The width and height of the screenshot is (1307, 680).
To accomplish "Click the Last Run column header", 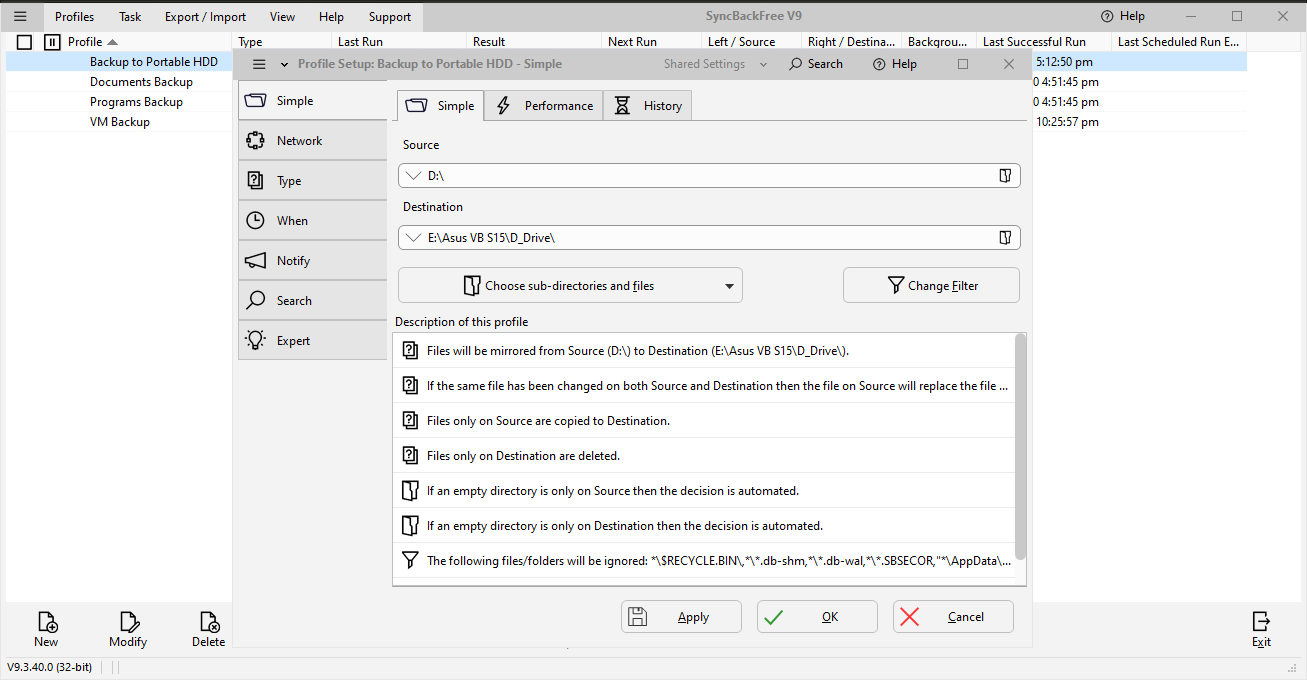I will coord(399,42).
